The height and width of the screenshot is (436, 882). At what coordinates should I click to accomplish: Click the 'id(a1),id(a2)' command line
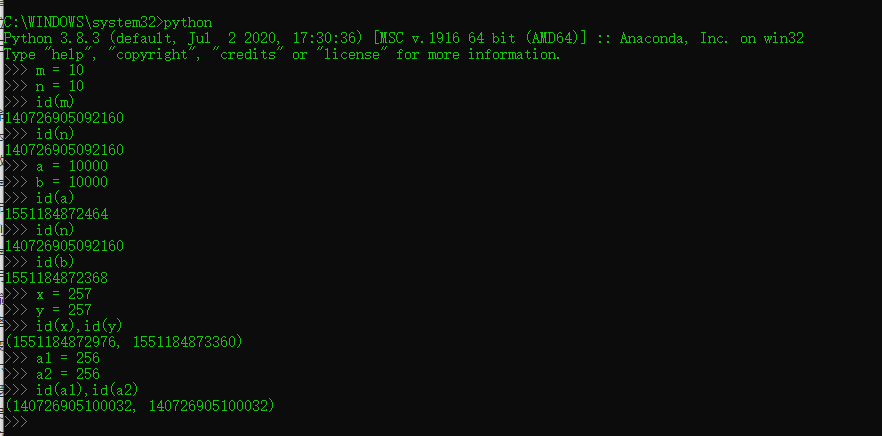click(71, 390)
